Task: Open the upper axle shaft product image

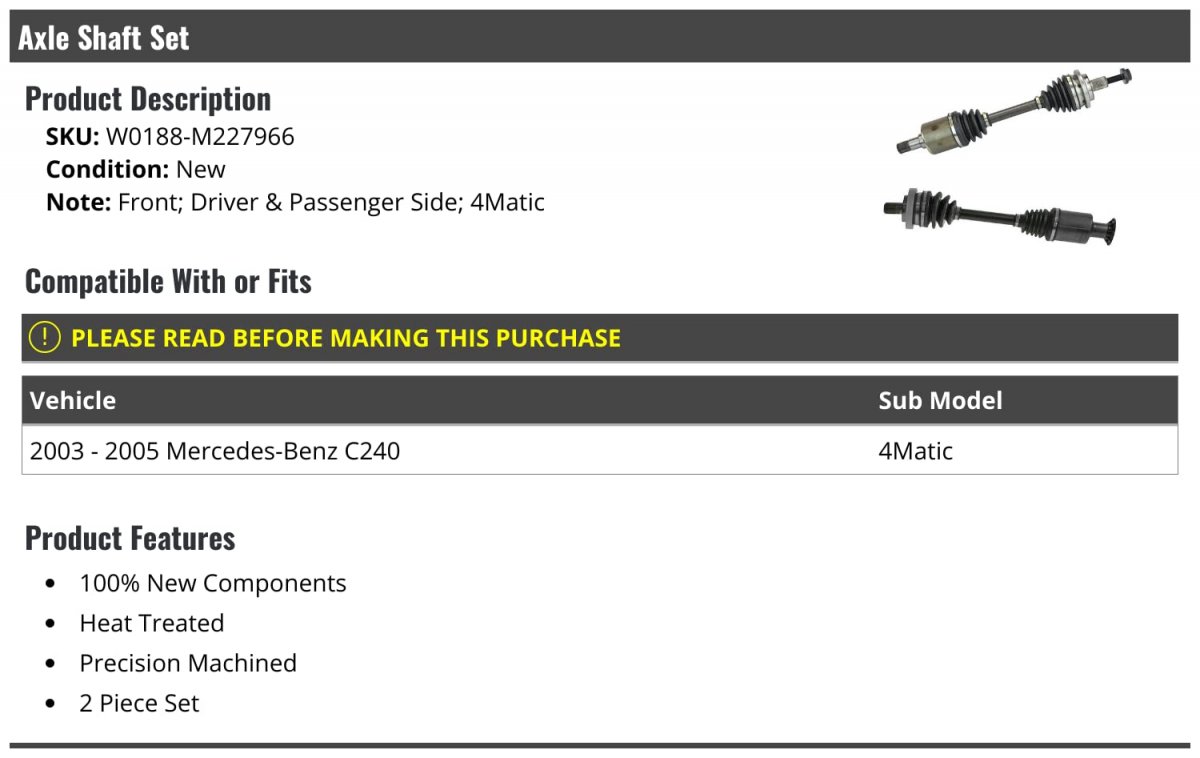Action: (1014, 113)
